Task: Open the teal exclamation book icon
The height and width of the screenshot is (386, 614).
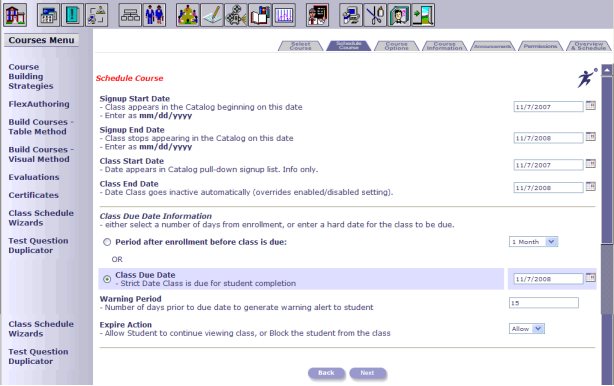Action: [x=72, y=15]
